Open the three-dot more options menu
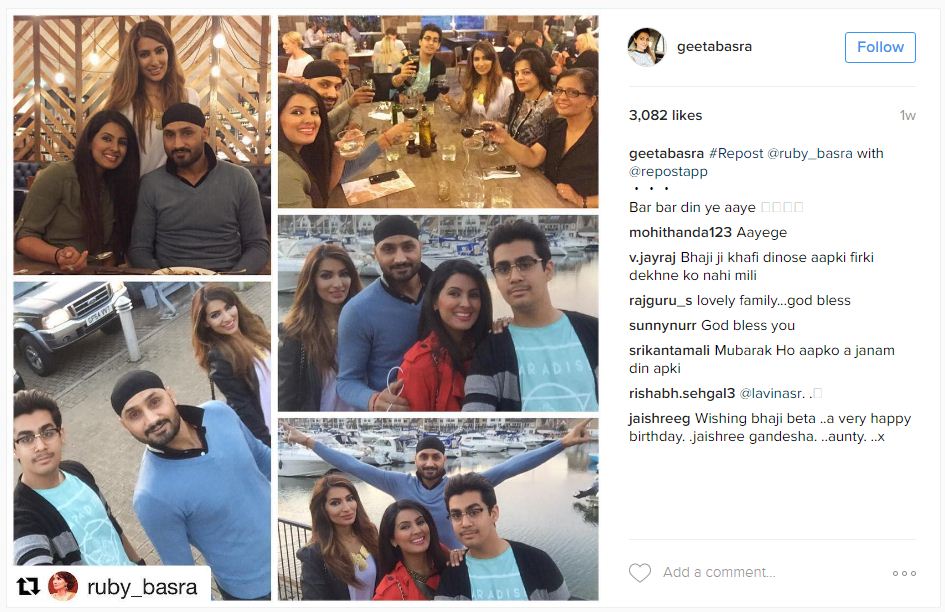This screenshot has width=945, height=612. [x=904, y=573]
